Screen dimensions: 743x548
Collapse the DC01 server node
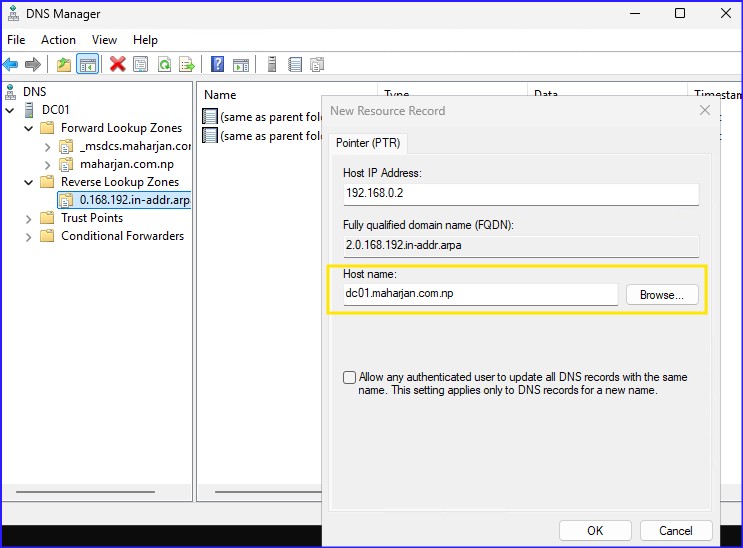point(10,110)
